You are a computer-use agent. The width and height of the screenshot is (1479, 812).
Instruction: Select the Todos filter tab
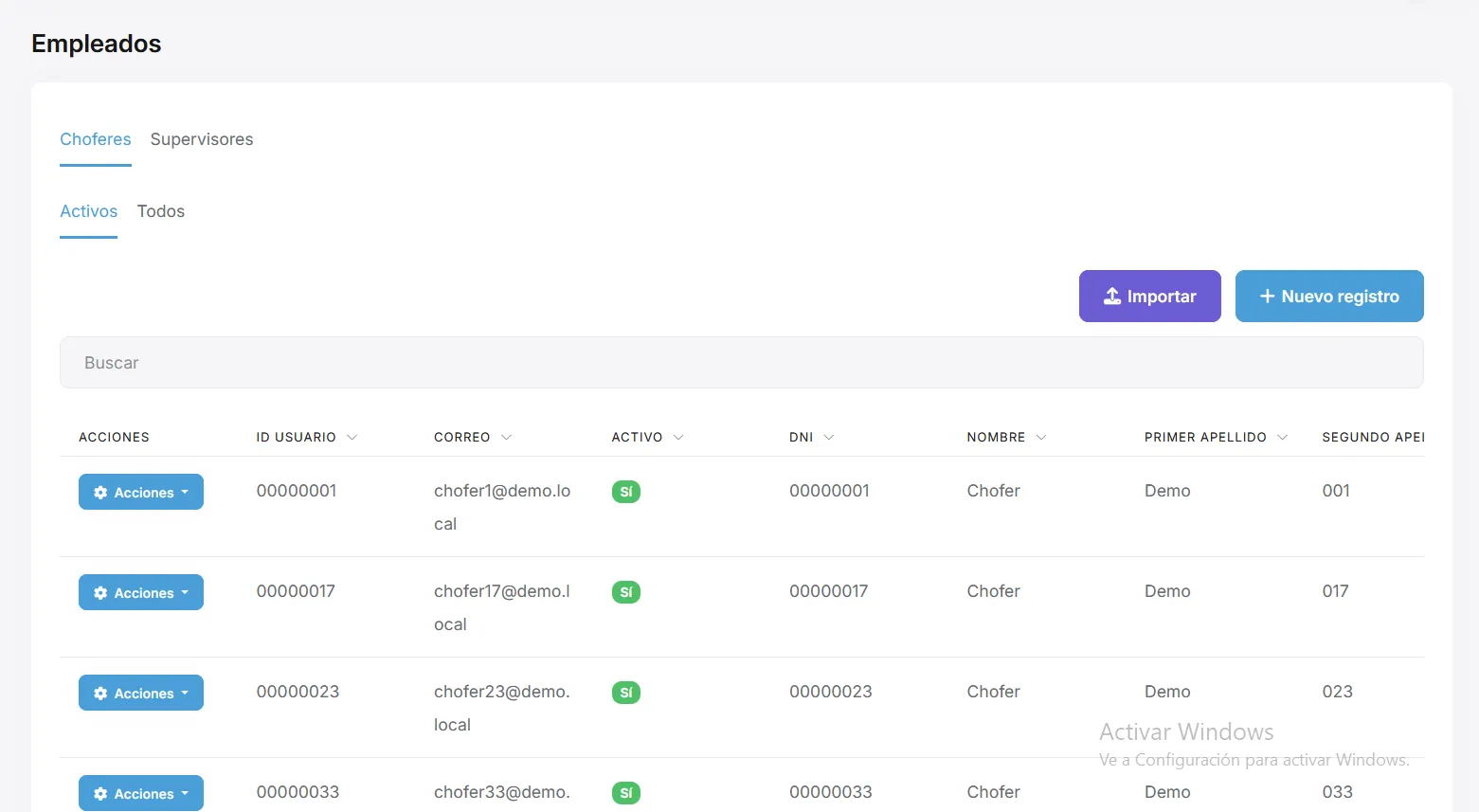pos(161,211)
